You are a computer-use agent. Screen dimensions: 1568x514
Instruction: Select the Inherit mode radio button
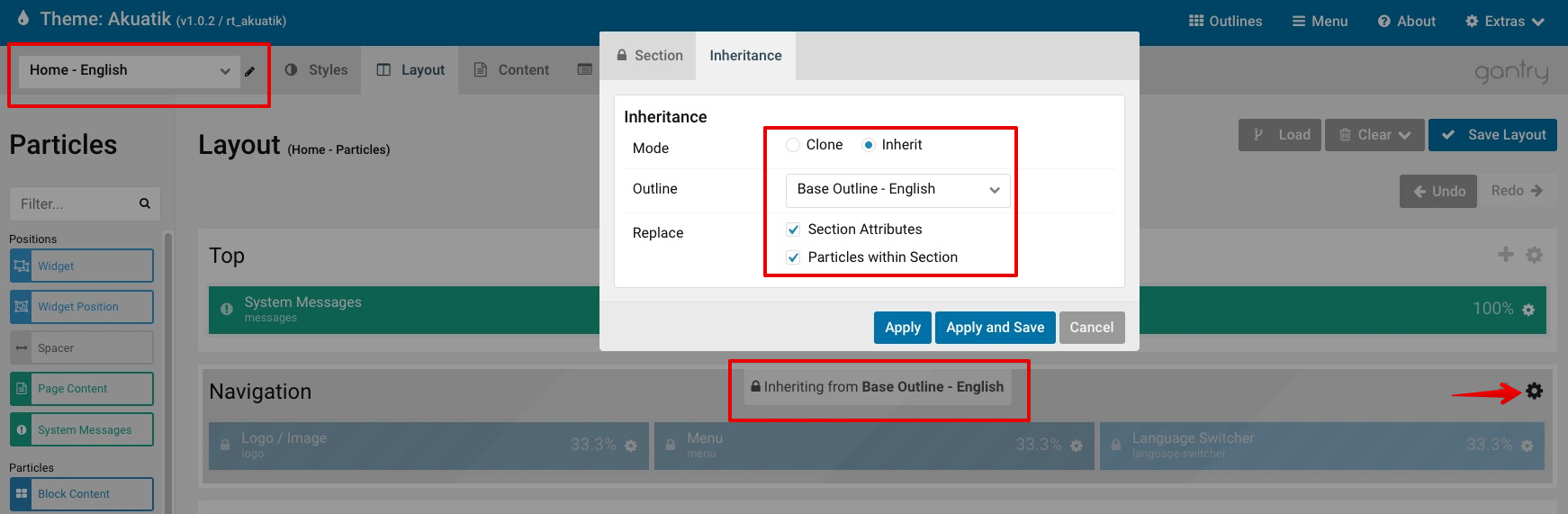tap(869, 145)
